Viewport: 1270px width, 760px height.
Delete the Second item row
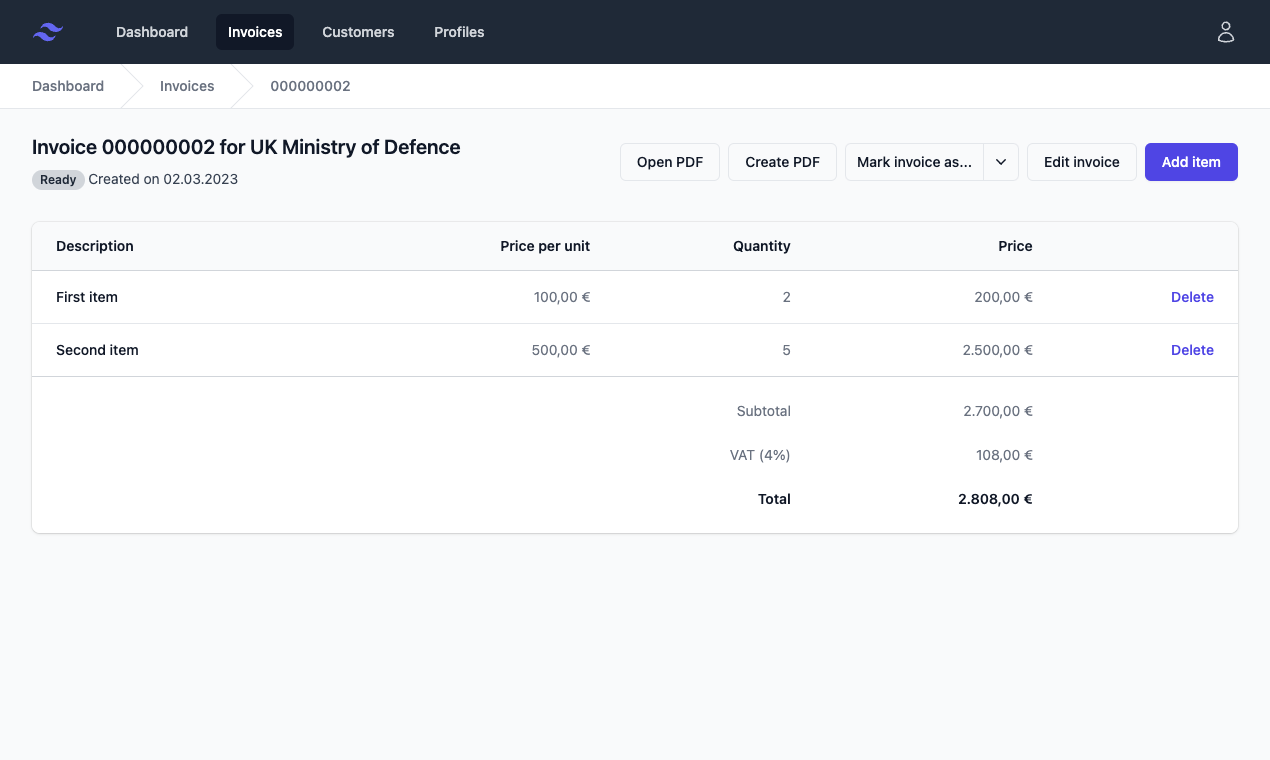click(1192, 350)
